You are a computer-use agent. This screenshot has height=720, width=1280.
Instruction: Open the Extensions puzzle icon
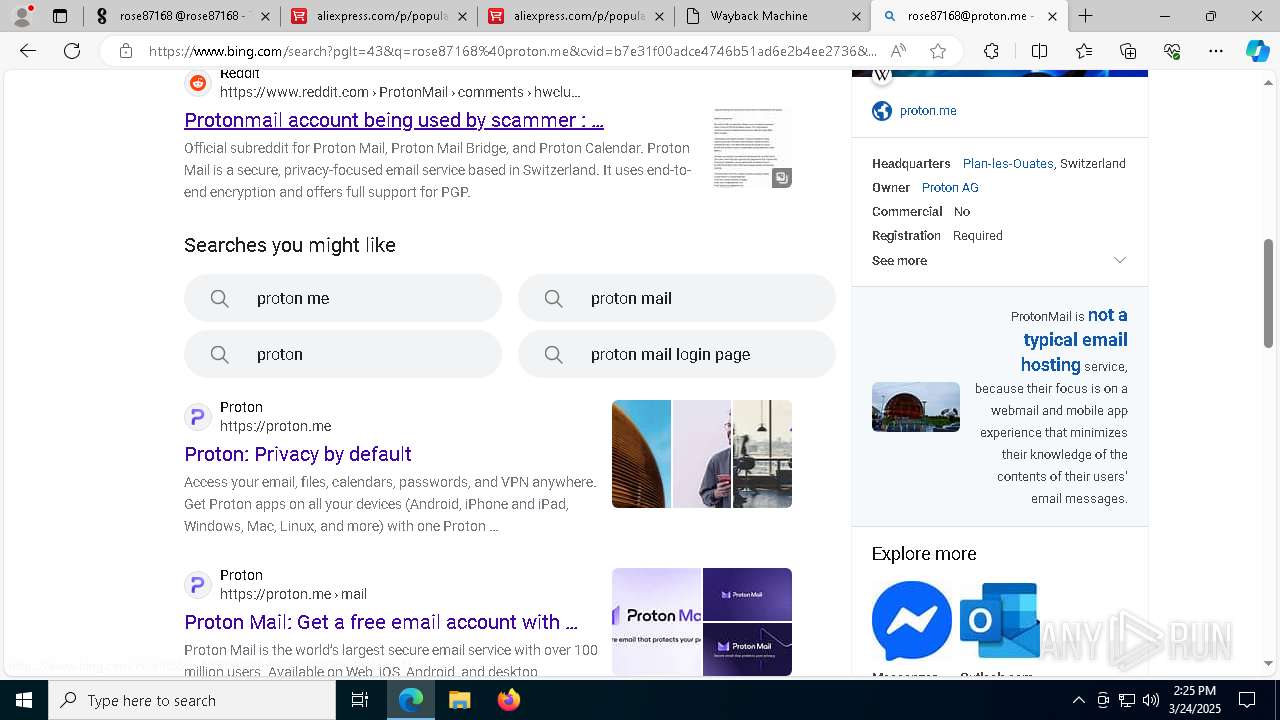coord(991,51)
